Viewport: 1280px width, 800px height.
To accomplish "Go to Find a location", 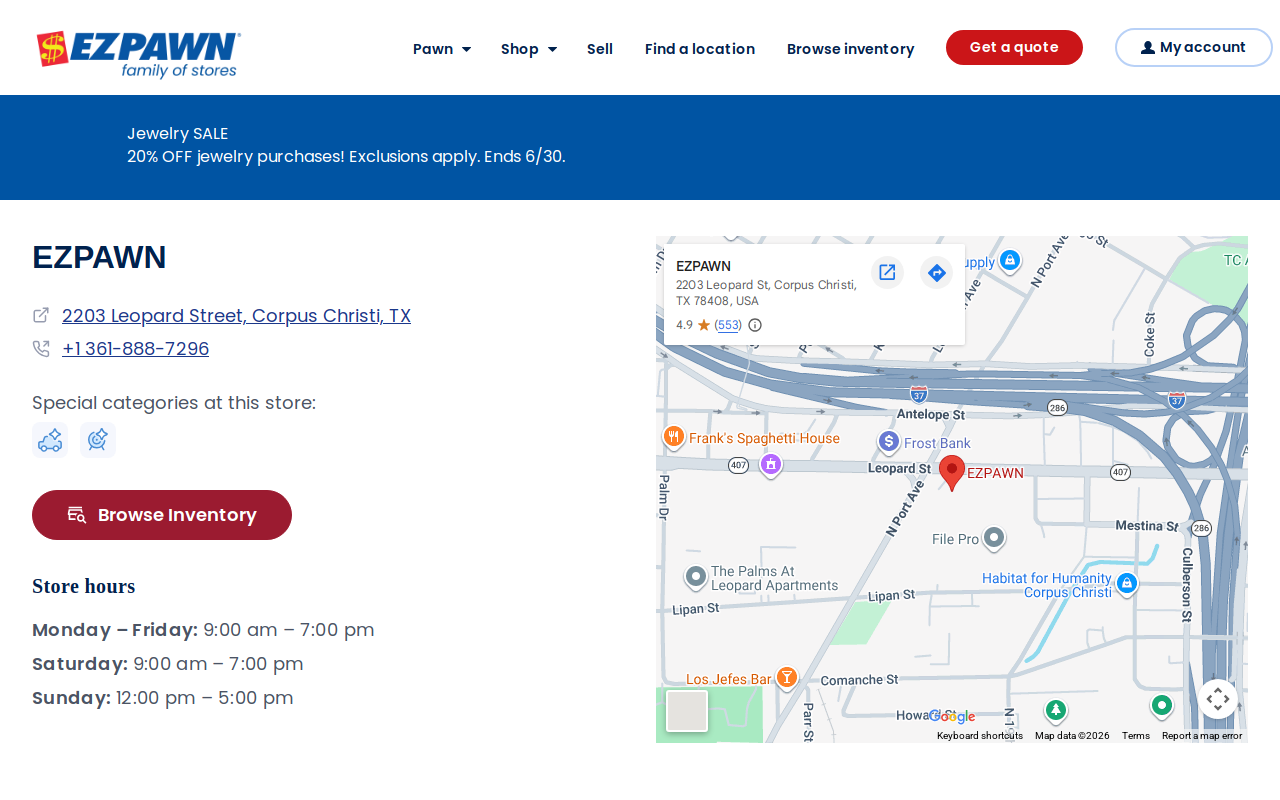I will 700,48.
